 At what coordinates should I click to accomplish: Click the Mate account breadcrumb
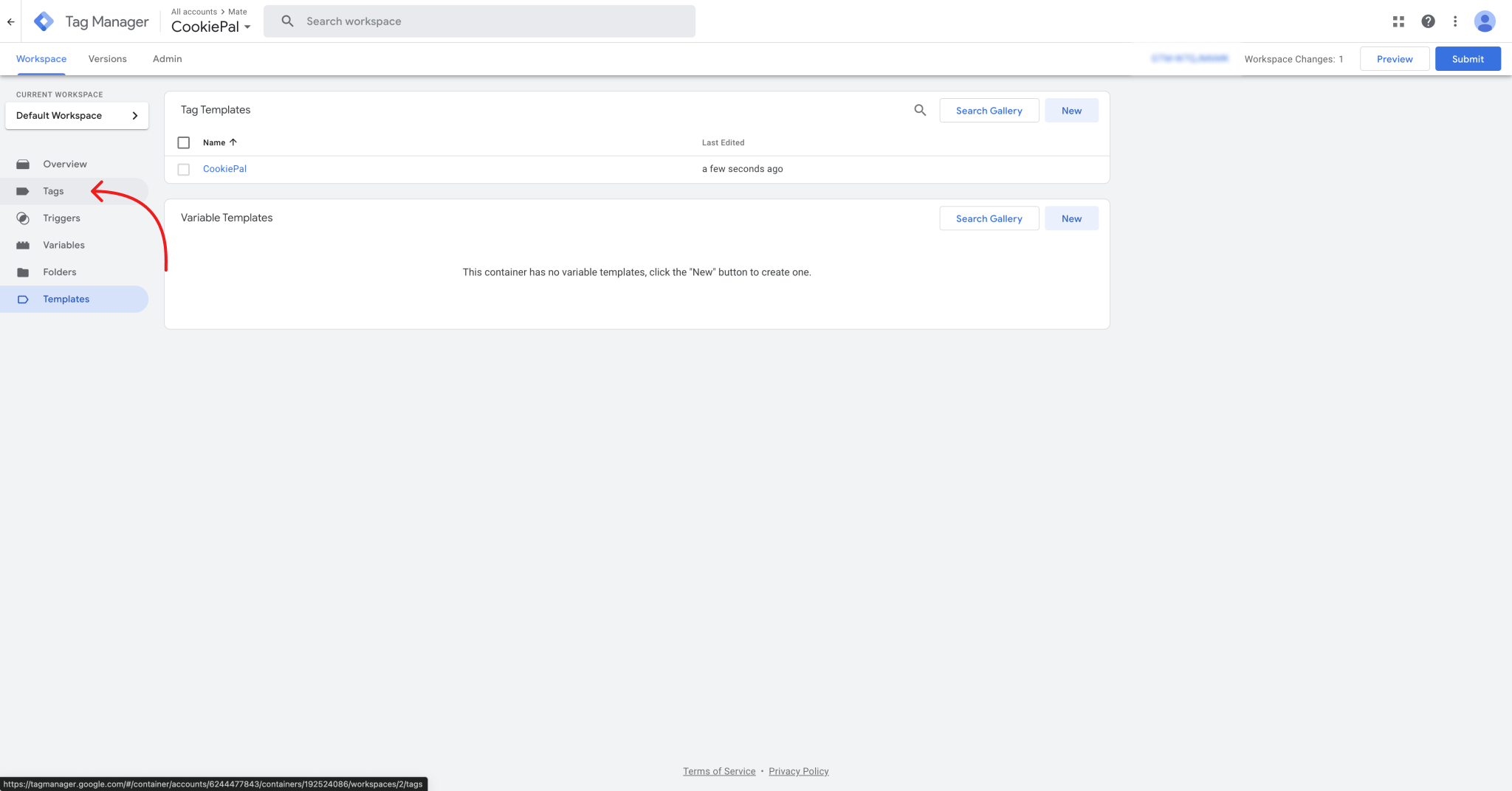tap(238, 12)
